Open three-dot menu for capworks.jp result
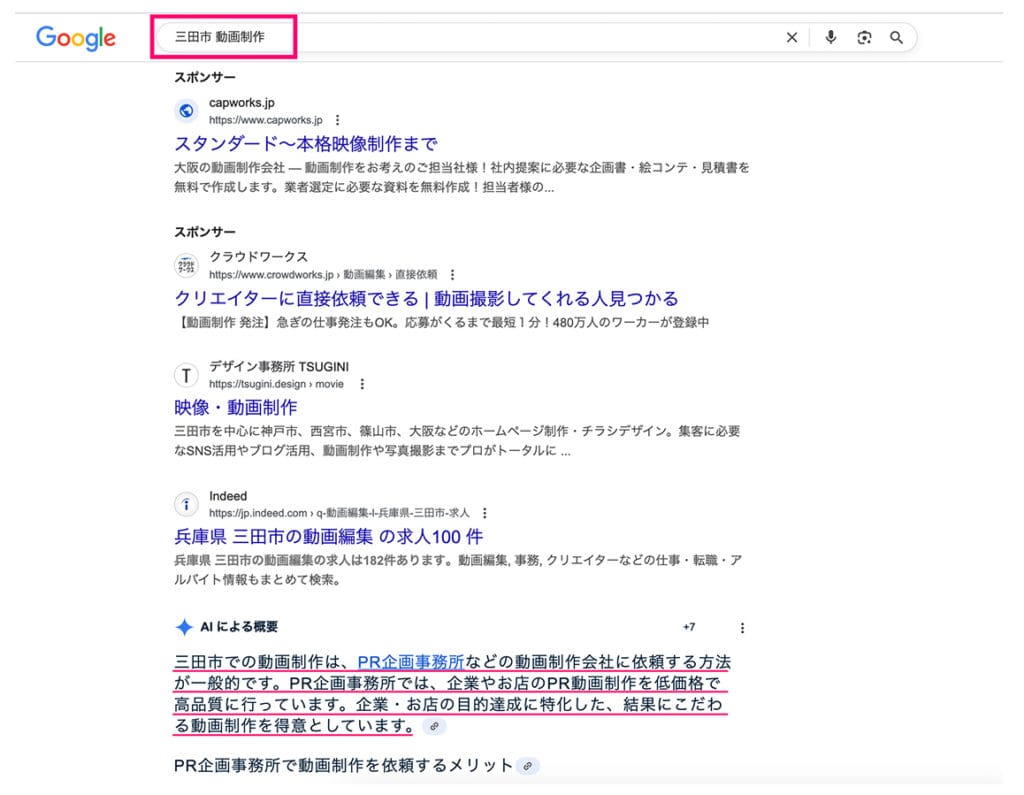 337,120
